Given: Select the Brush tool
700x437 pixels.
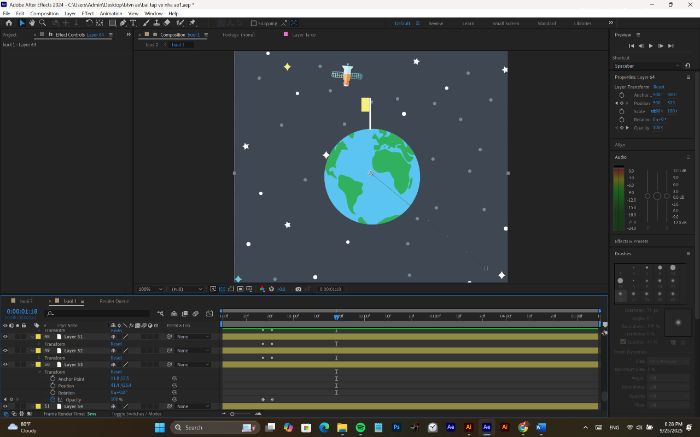Looking at the screenshot, I should pos(146,23).
